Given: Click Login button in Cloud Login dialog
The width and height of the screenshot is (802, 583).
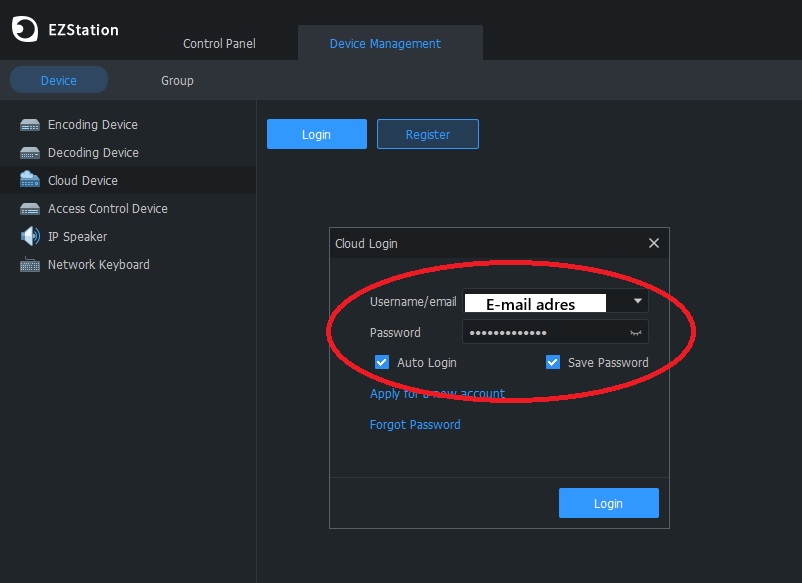Looking at the screenshot, I should (x=608, y=504).
